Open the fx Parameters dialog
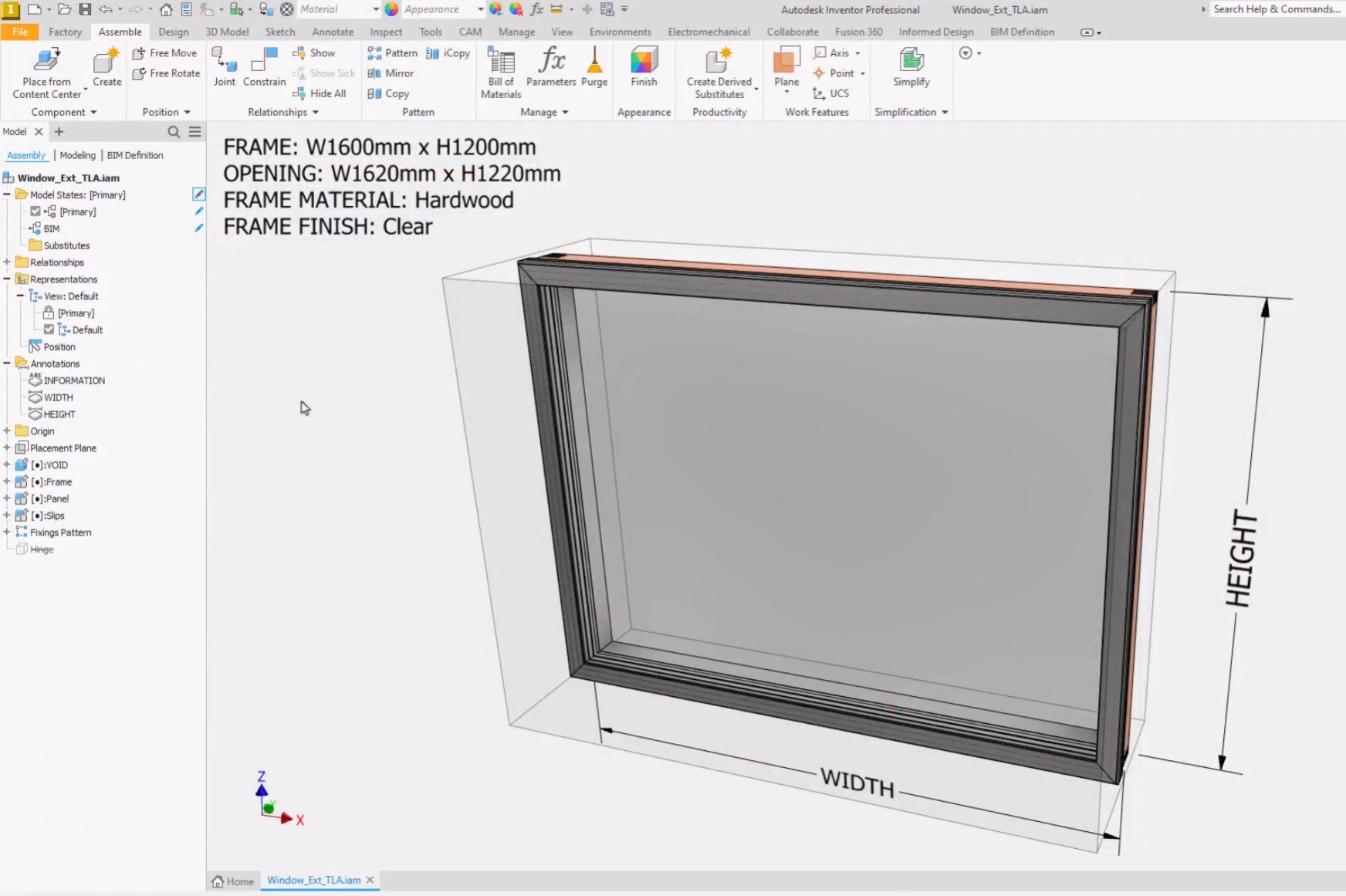Screen dimensions: 1346x896 (551, 62)
